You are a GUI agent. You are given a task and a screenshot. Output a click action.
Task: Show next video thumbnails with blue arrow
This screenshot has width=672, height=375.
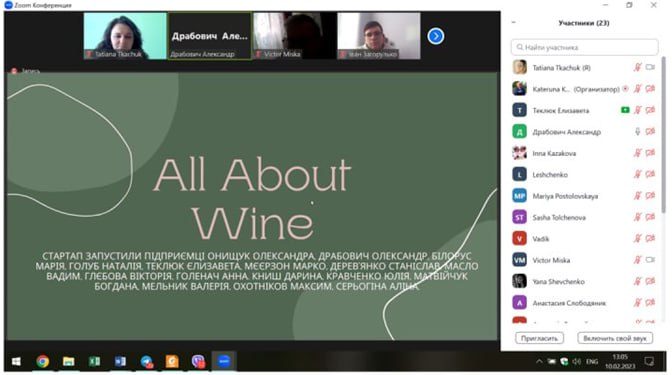[435, 36]
